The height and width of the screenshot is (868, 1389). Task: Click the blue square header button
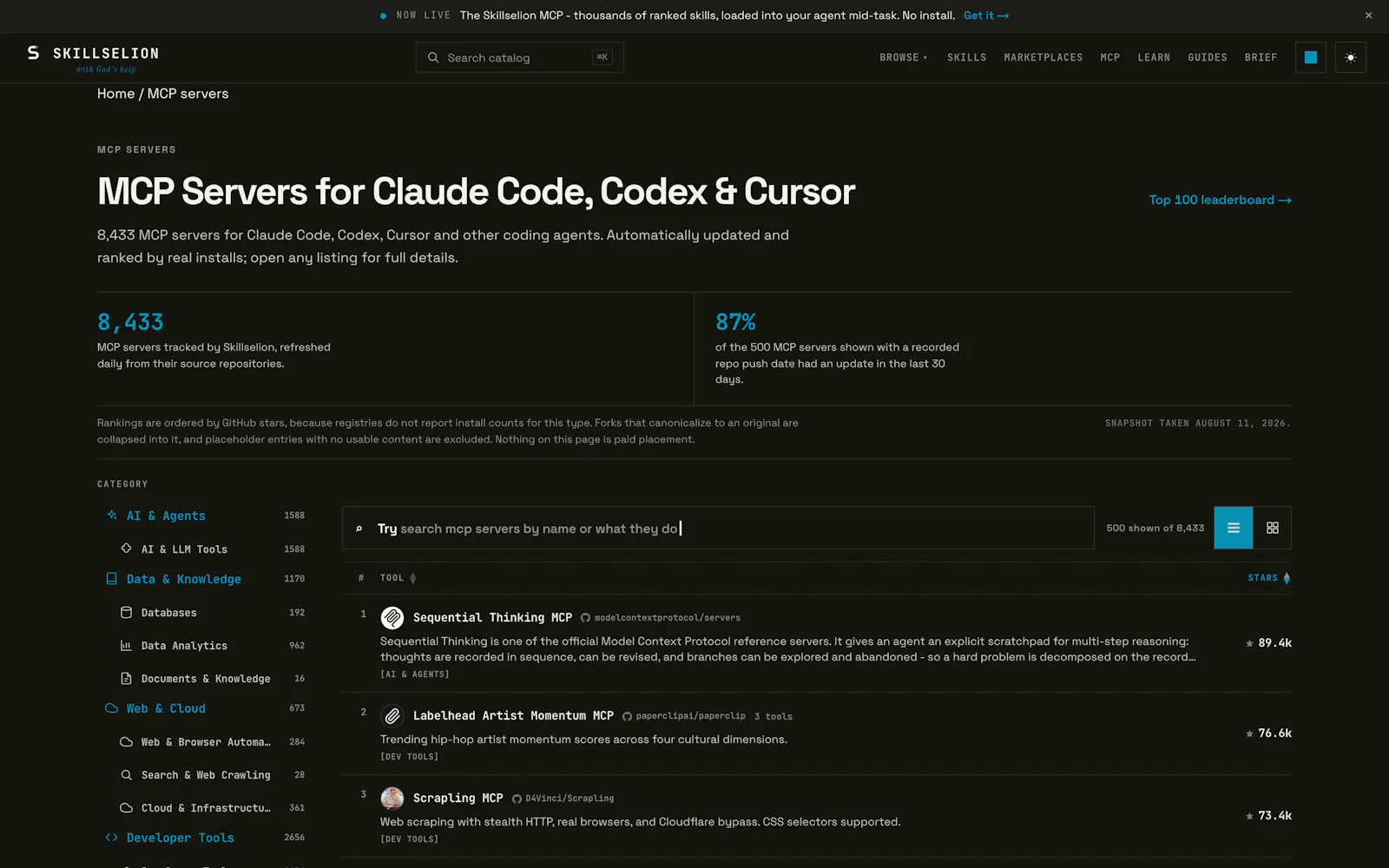(1311, 57)
